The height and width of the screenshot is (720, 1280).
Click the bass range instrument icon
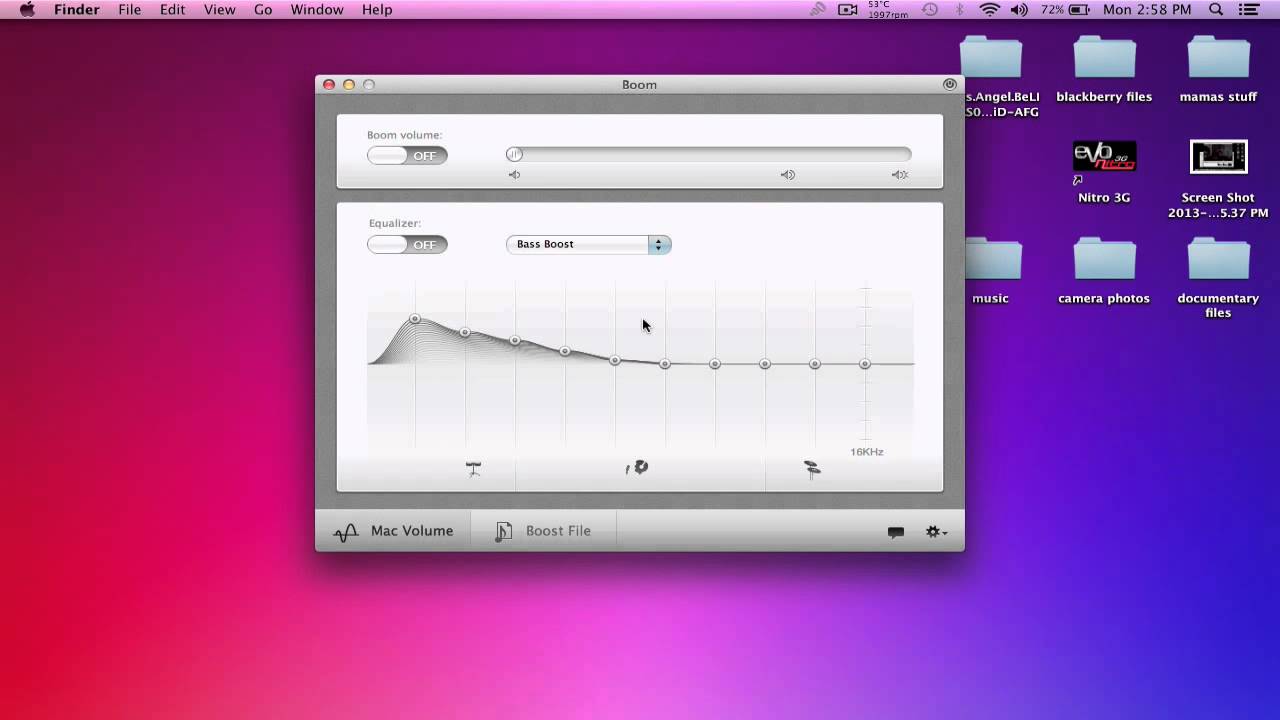(x=474, y=468)
